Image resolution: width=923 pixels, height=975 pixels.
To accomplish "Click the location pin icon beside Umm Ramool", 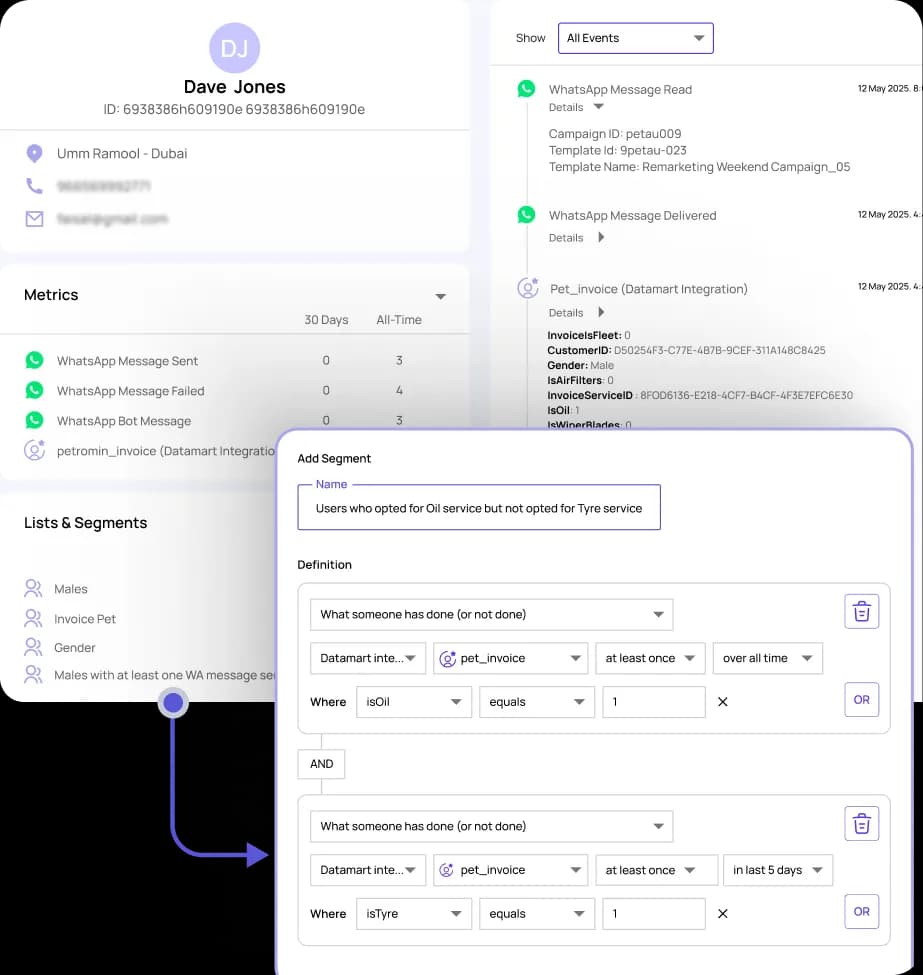I will point(34,154).
